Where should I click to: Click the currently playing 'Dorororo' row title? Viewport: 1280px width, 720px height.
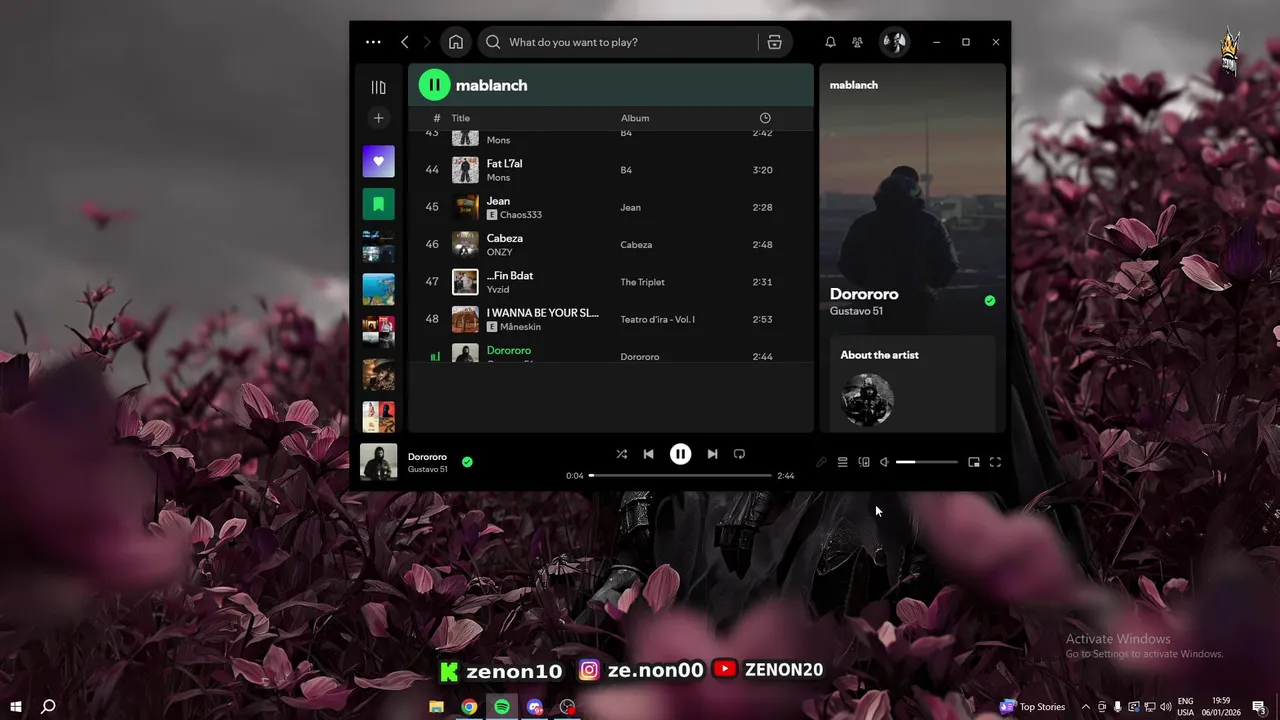coord(509,350)
